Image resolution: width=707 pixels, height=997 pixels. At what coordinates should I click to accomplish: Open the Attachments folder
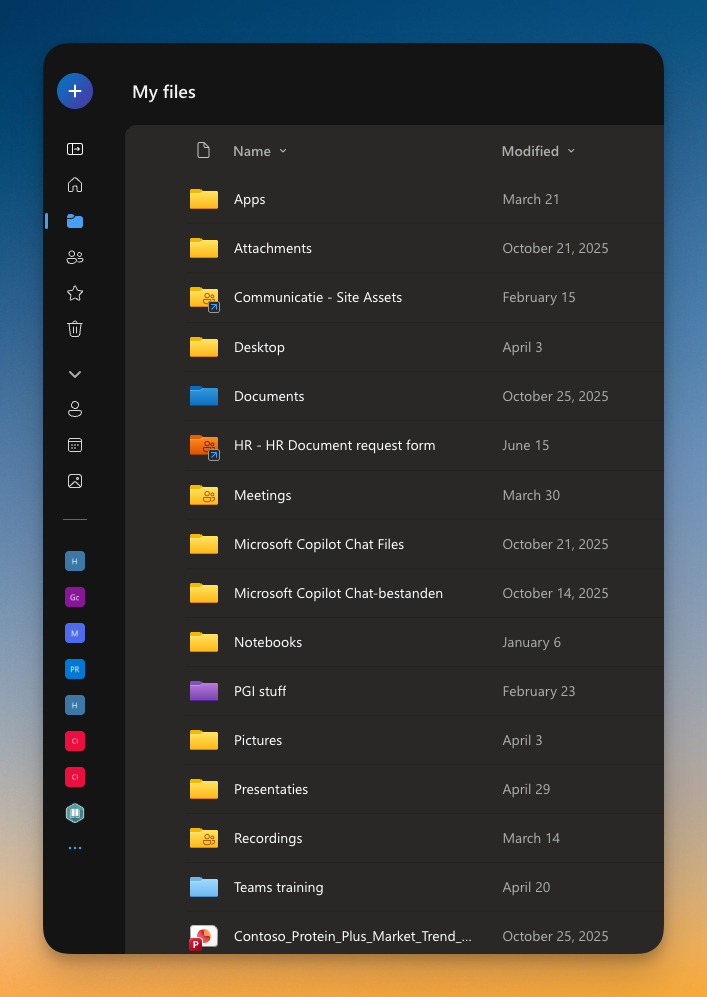point(273,248)
